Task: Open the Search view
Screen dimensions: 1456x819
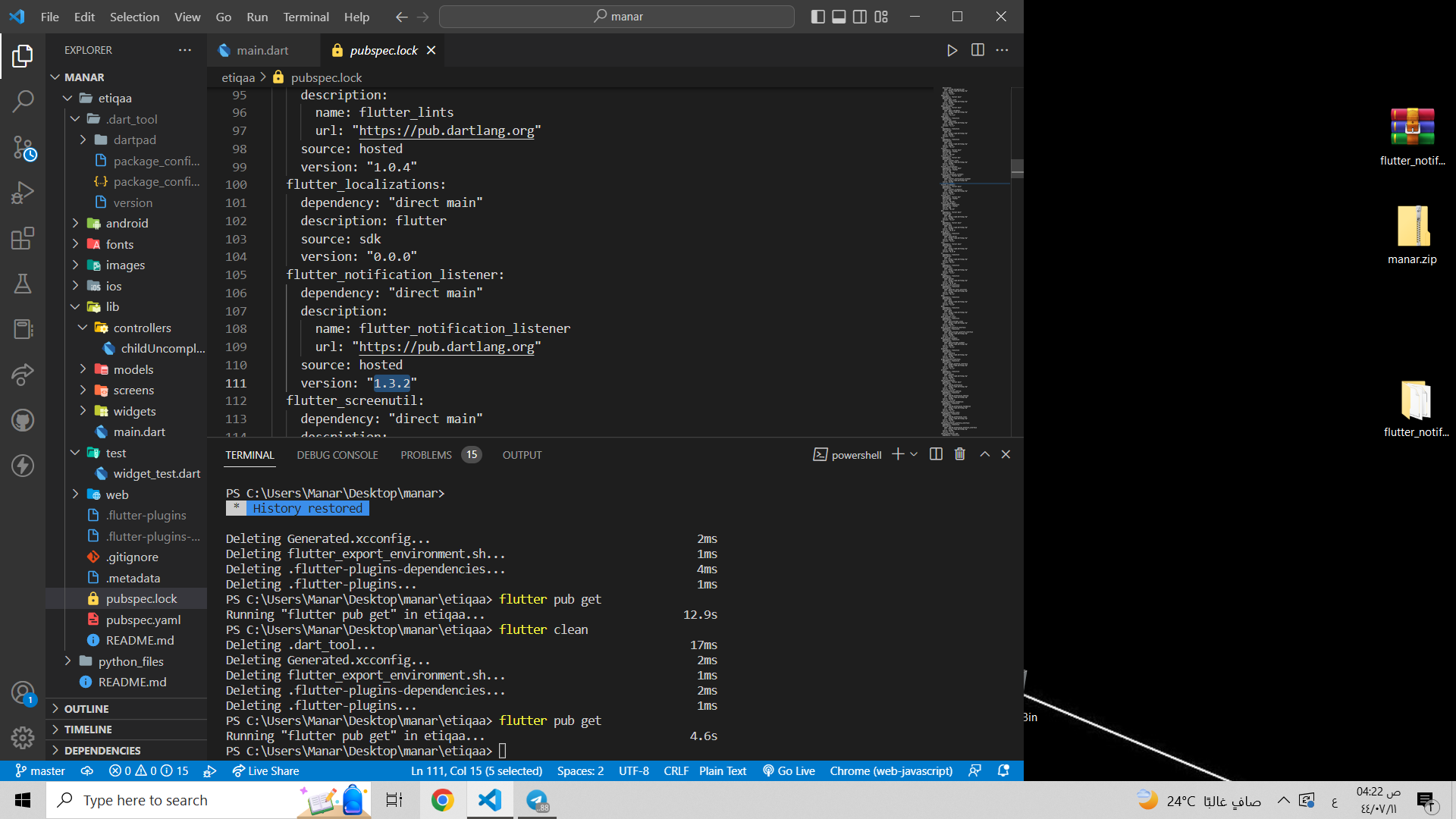Action: pyautogui.click(x=23, y=101)
